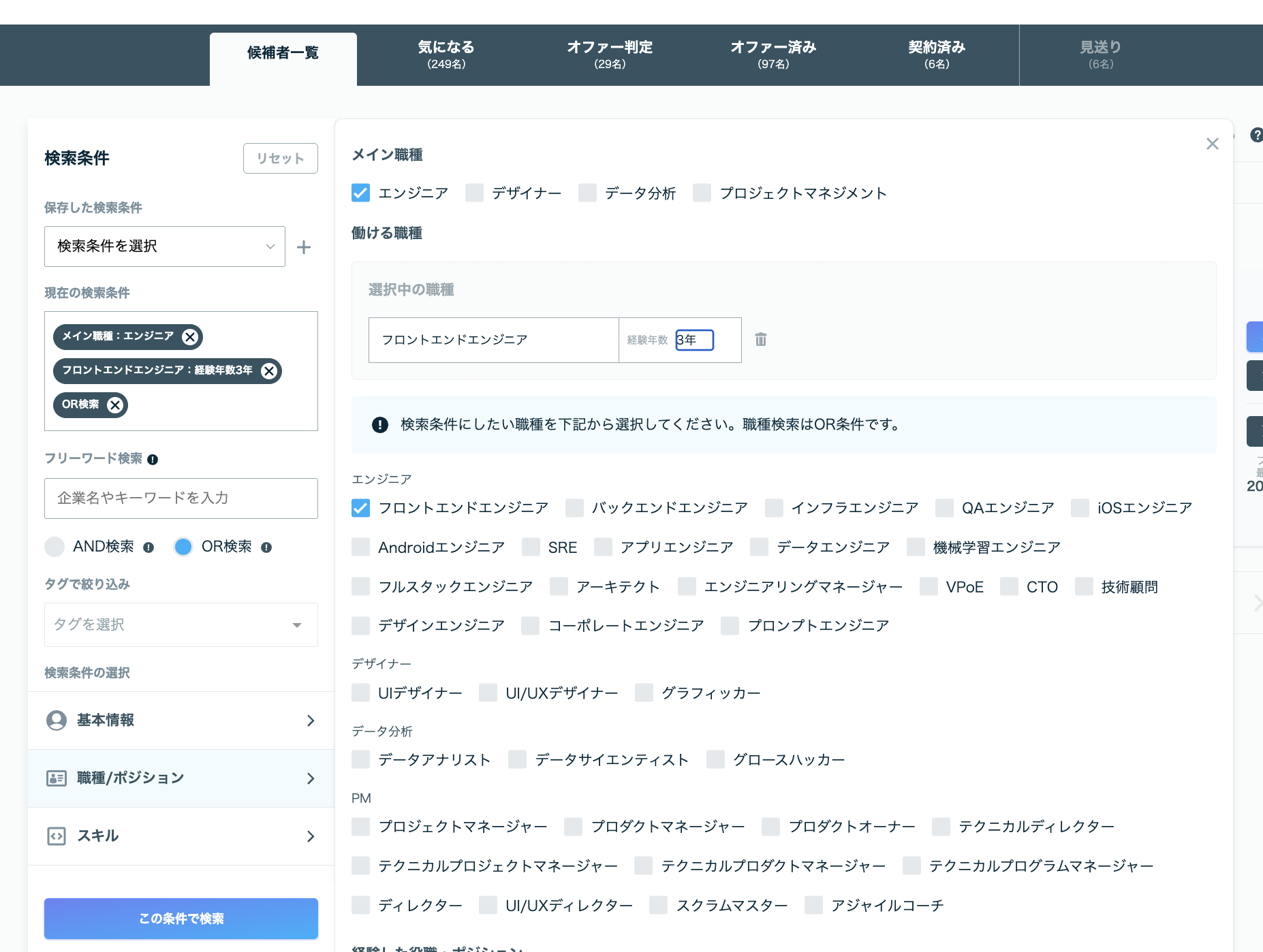Image resolution: width=1263 pixels, height=952 pixels.
Task: Click the 基本情報 person icon
Action: coord(57,720)
